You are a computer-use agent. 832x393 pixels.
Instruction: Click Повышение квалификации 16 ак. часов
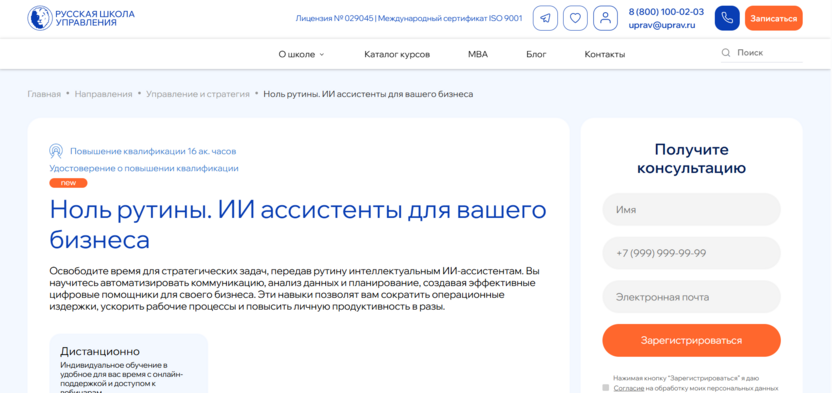[153, 151]
